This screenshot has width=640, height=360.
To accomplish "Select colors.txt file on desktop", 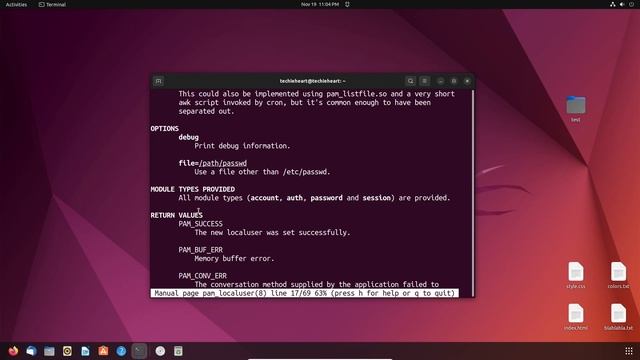I will 618,275.
